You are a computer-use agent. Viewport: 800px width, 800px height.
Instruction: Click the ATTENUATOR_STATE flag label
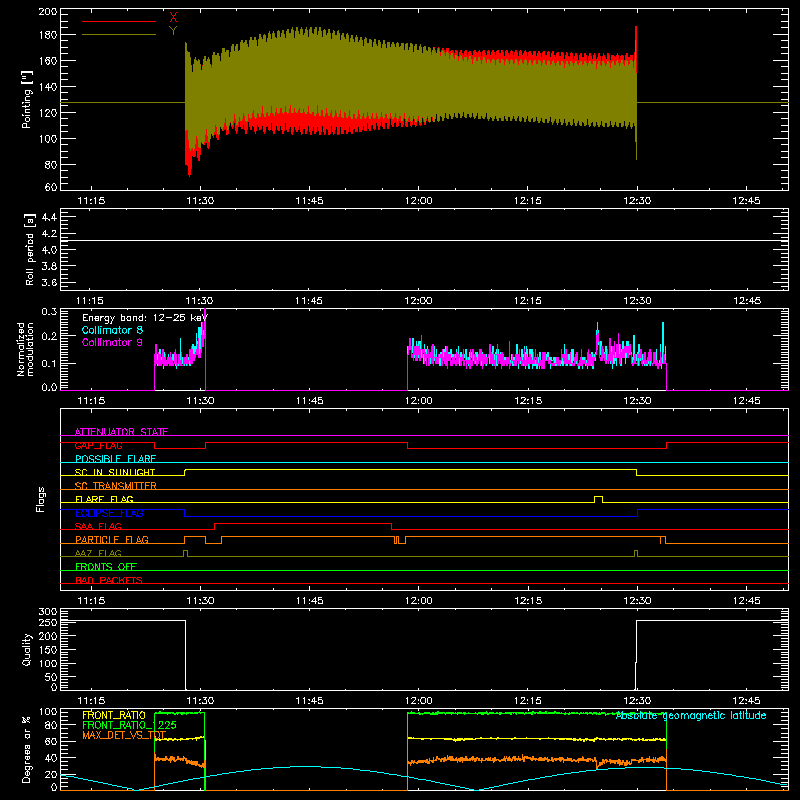coord(121,432)
